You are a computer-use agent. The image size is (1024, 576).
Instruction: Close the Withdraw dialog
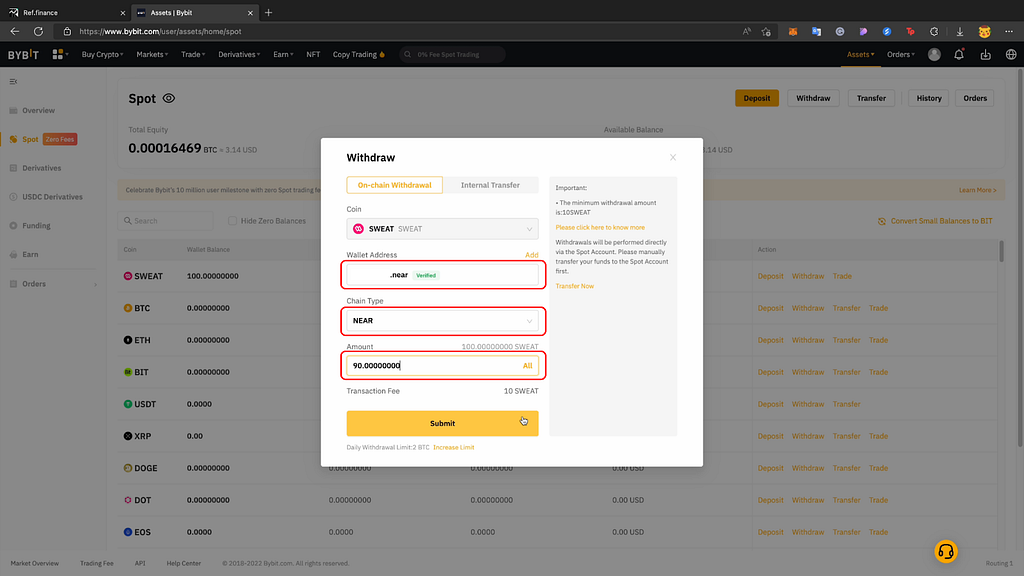point(673,157)
